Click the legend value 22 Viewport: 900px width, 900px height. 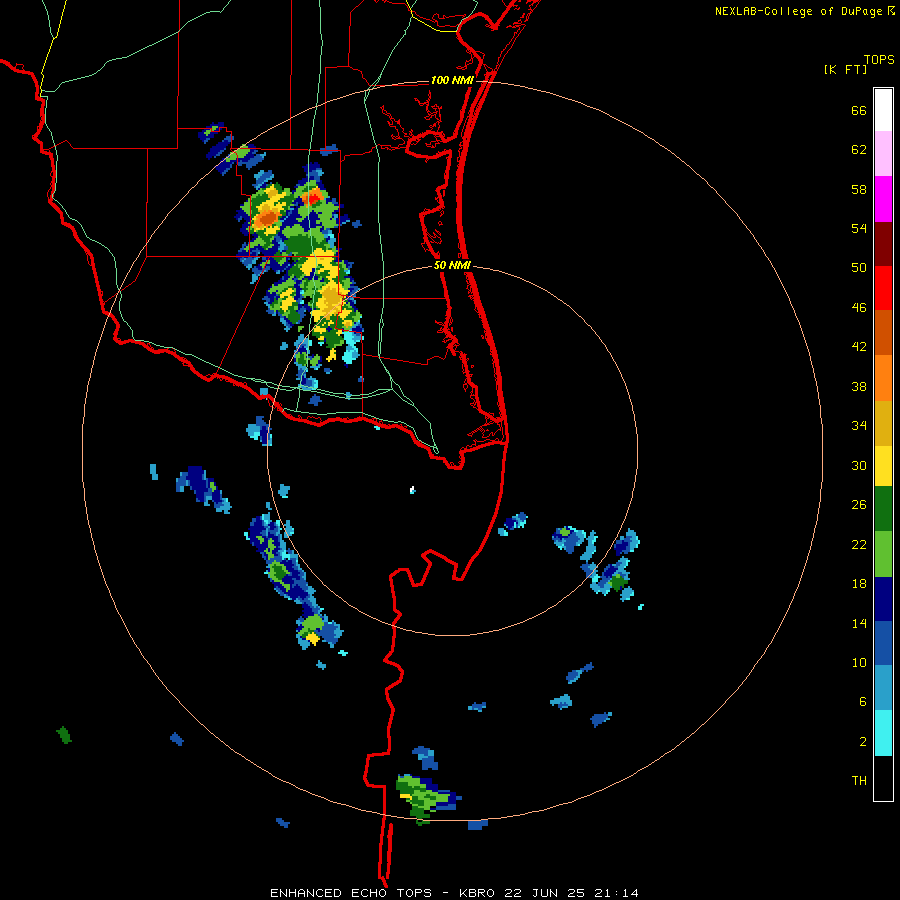pyautogui.click(x=859, y=544)
